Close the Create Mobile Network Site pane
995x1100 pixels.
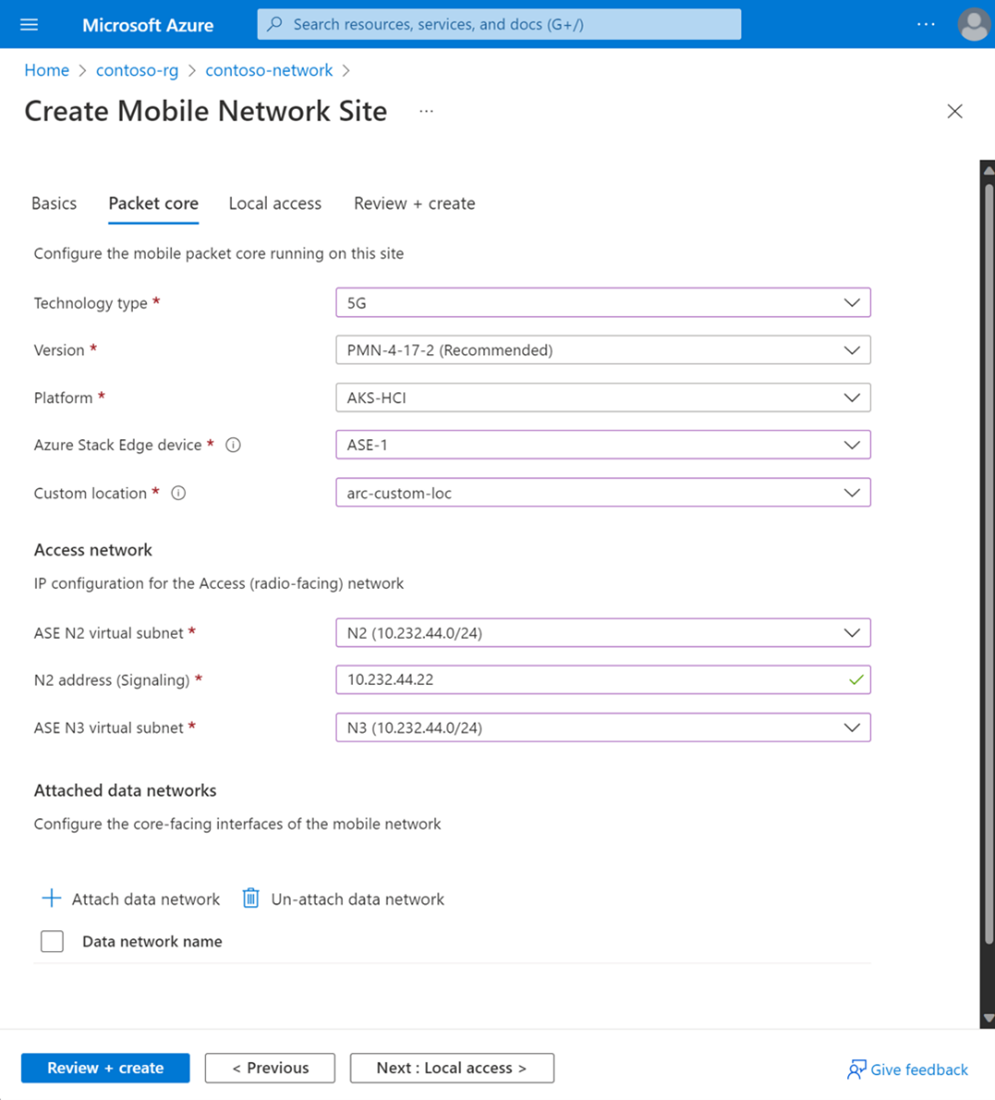coord(954,111)
